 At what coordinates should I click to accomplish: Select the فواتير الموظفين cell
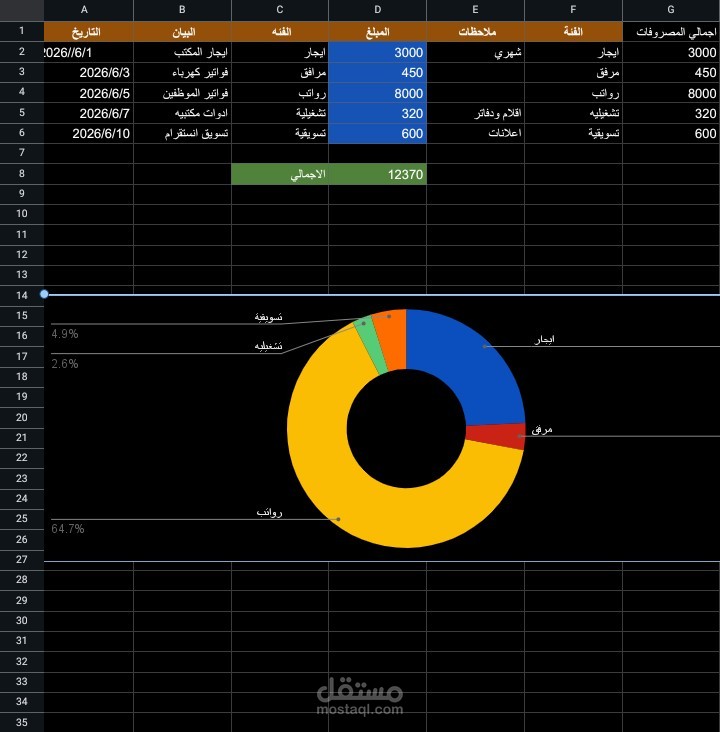click(182, 93)
